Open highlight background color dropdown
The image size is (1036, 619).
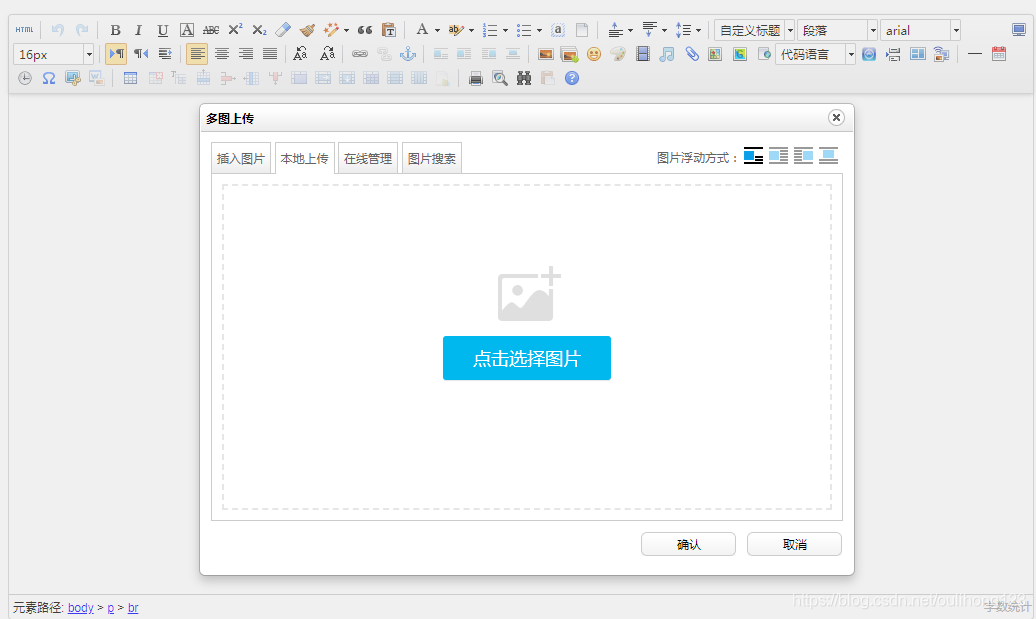pos(471,30)
